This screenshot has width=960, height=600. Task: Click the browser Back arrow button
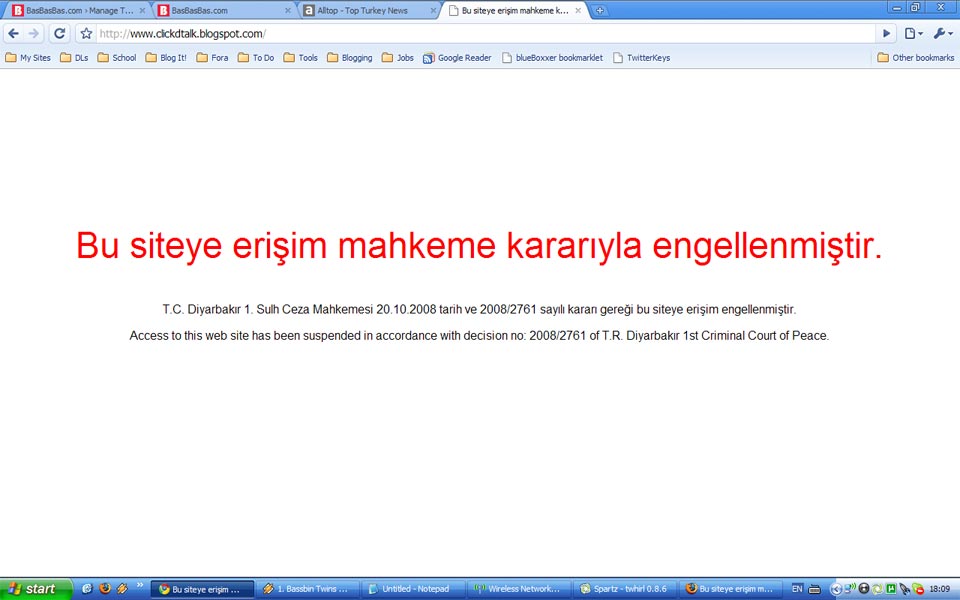point(14,33)
